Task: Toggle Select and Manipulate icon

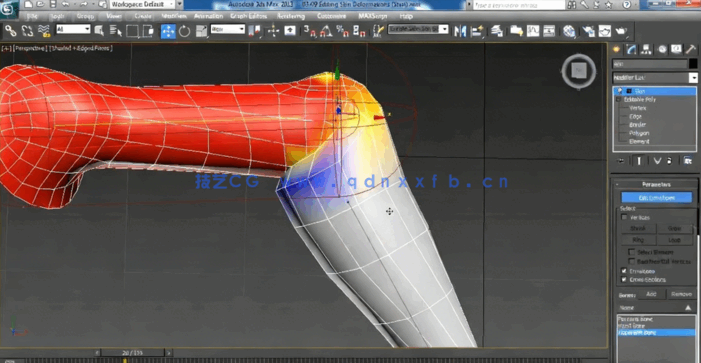Action: click(x=273, y=30)
